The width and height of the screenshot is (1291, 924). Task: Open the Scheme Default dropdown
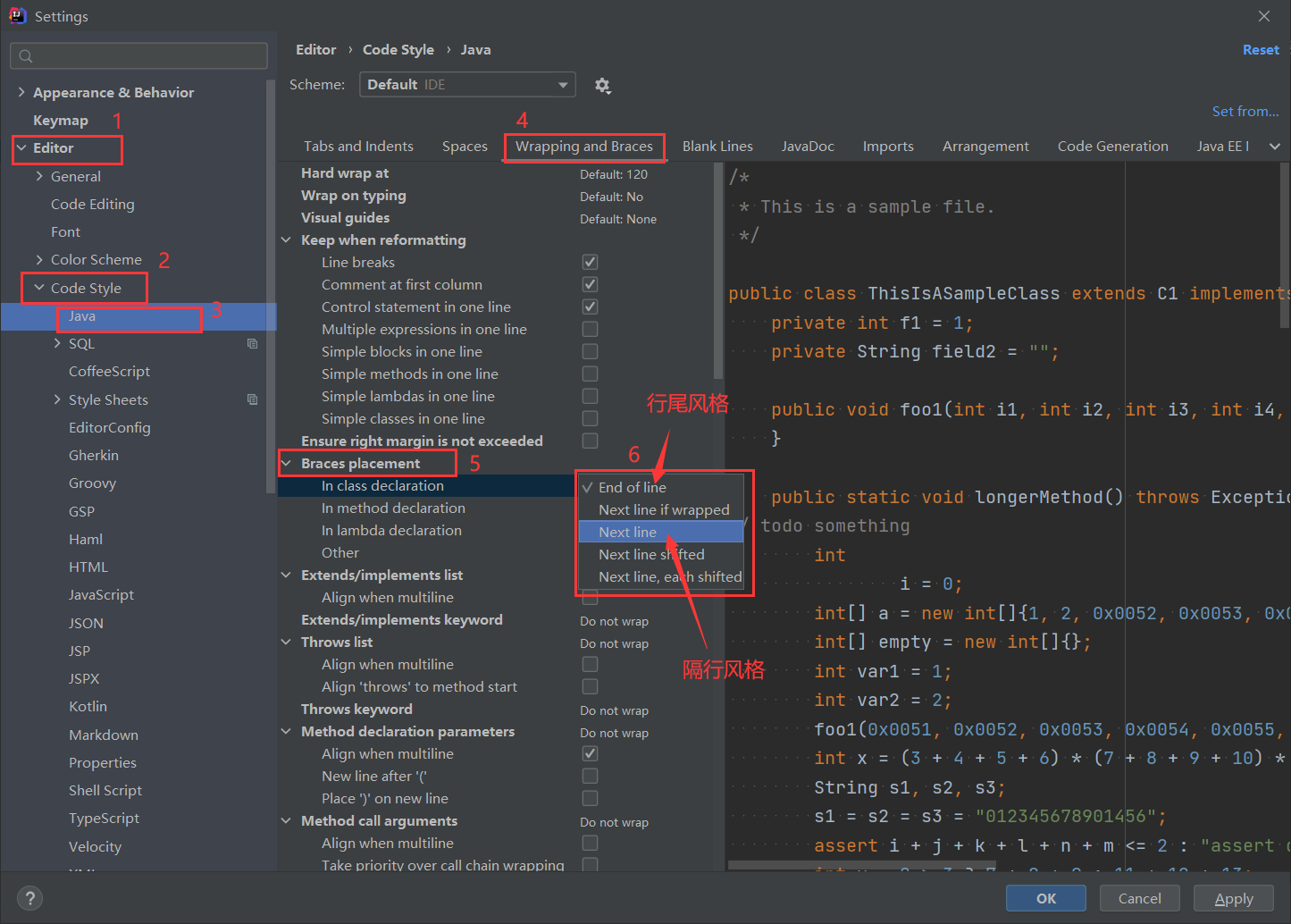[467, 85]
